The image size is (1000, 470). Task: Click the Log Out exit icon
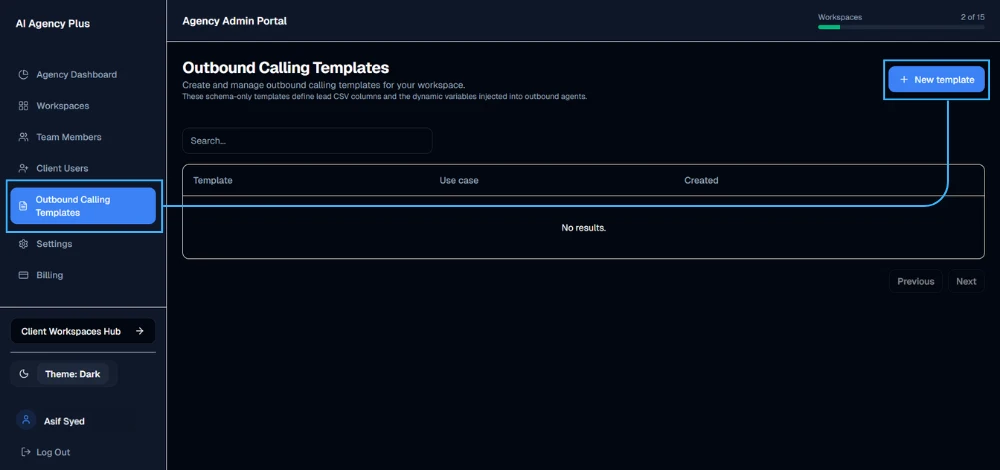pyautogui.click(x=26, y=452)
